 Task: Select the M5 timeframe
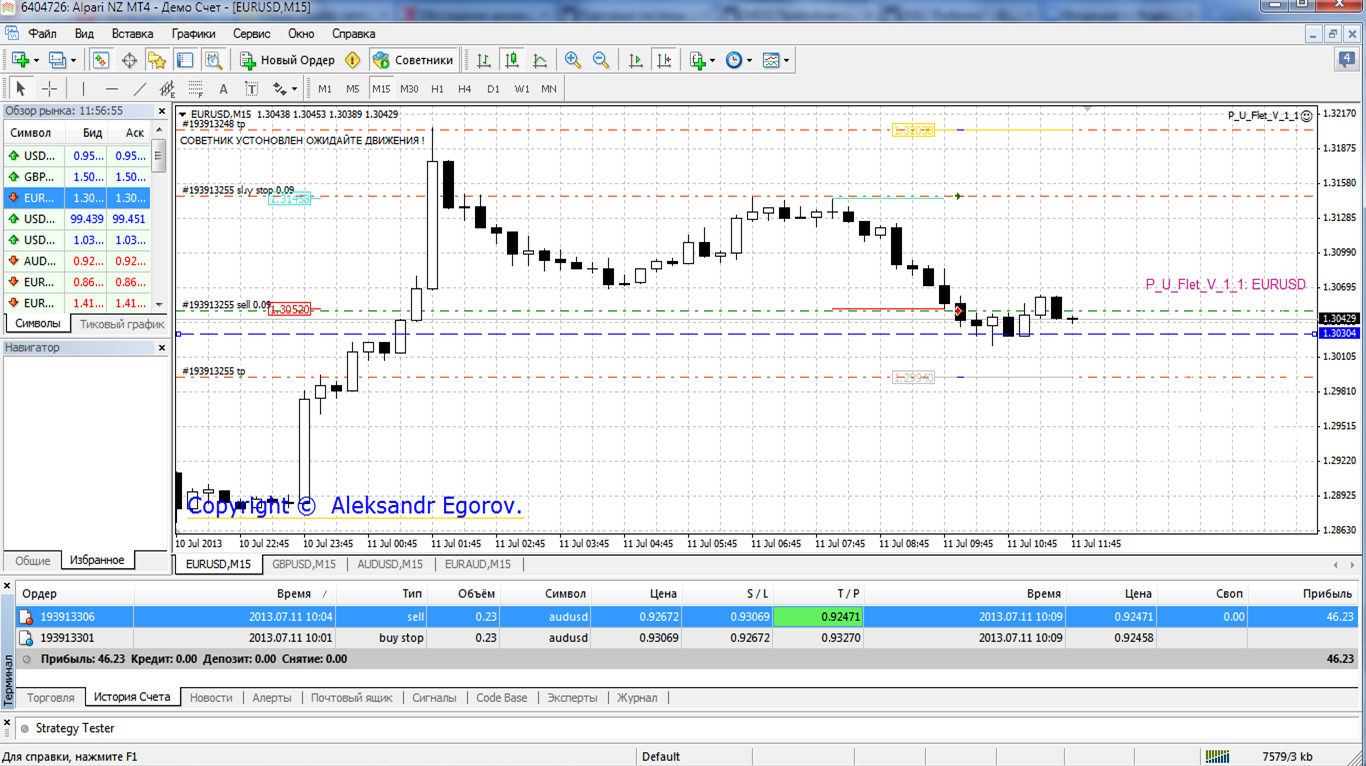(x=353, y=89)
